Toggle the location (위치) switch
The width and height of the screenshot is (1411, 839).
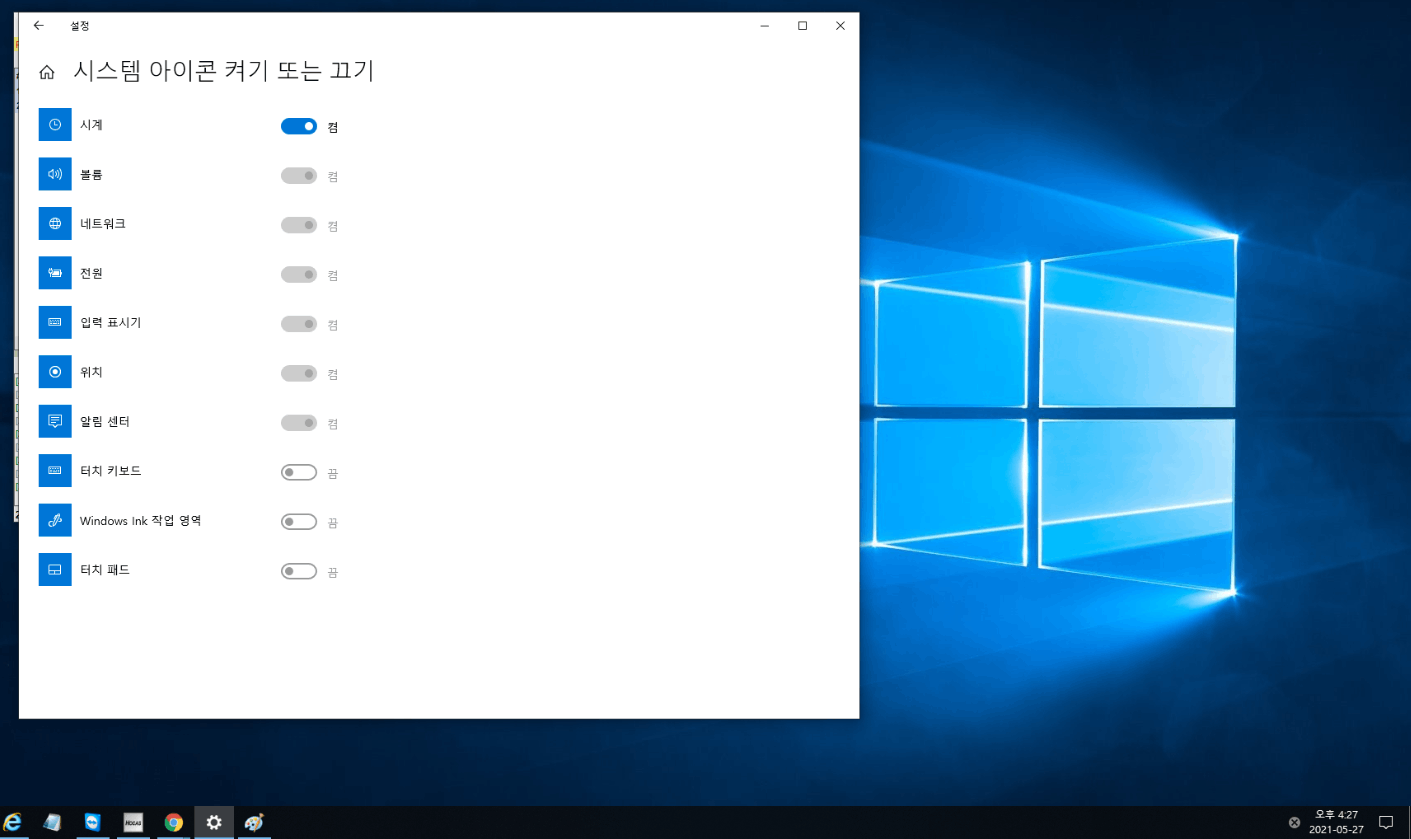coord(299,373)
